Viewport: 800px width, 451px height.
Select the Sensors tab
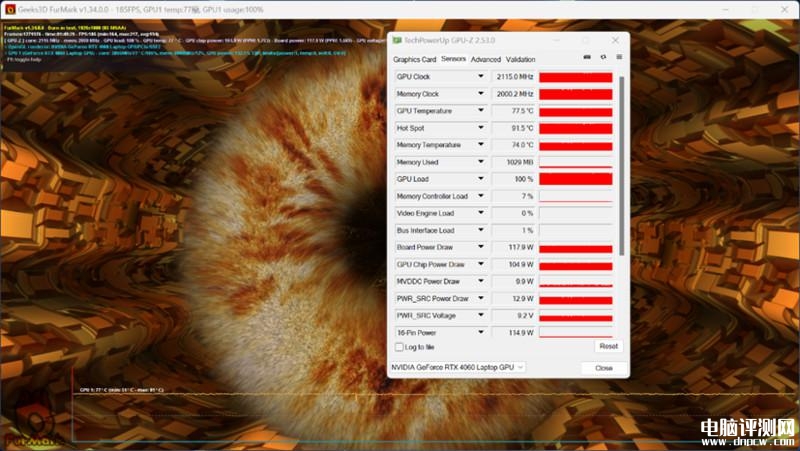tap(453, 59)
